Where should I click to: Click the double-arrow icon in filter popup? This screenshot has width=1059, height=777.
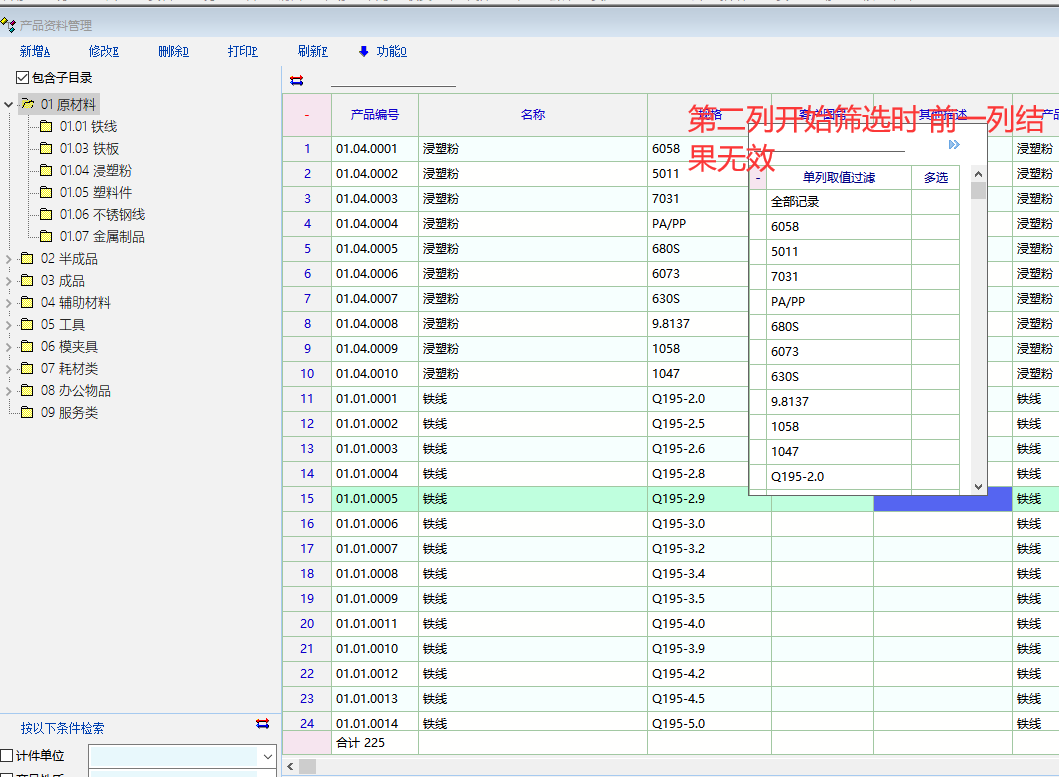(954, 145)
